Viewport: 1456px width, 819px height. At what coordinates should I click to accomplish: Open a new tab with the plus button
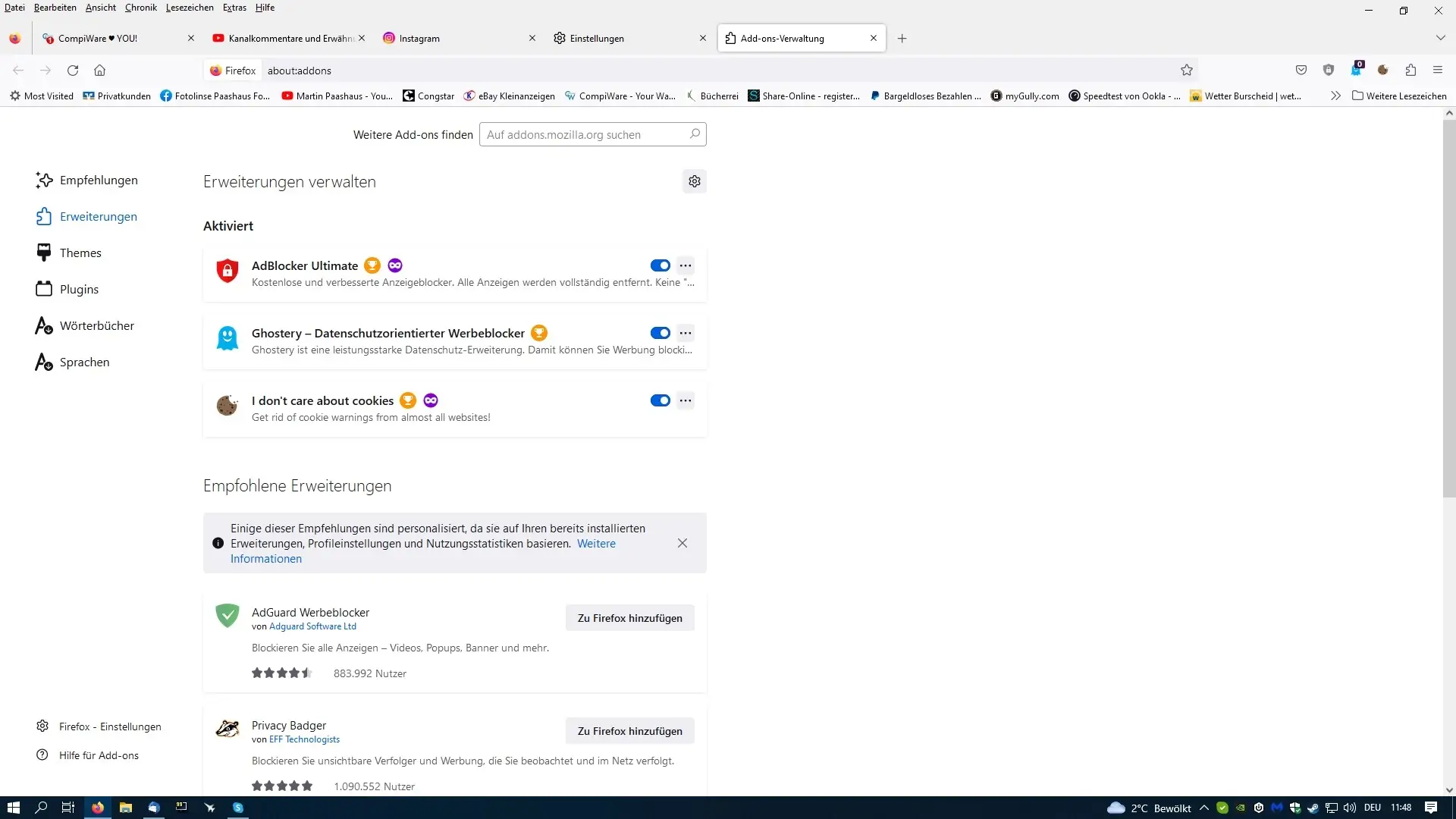click(x=902, y=38)
